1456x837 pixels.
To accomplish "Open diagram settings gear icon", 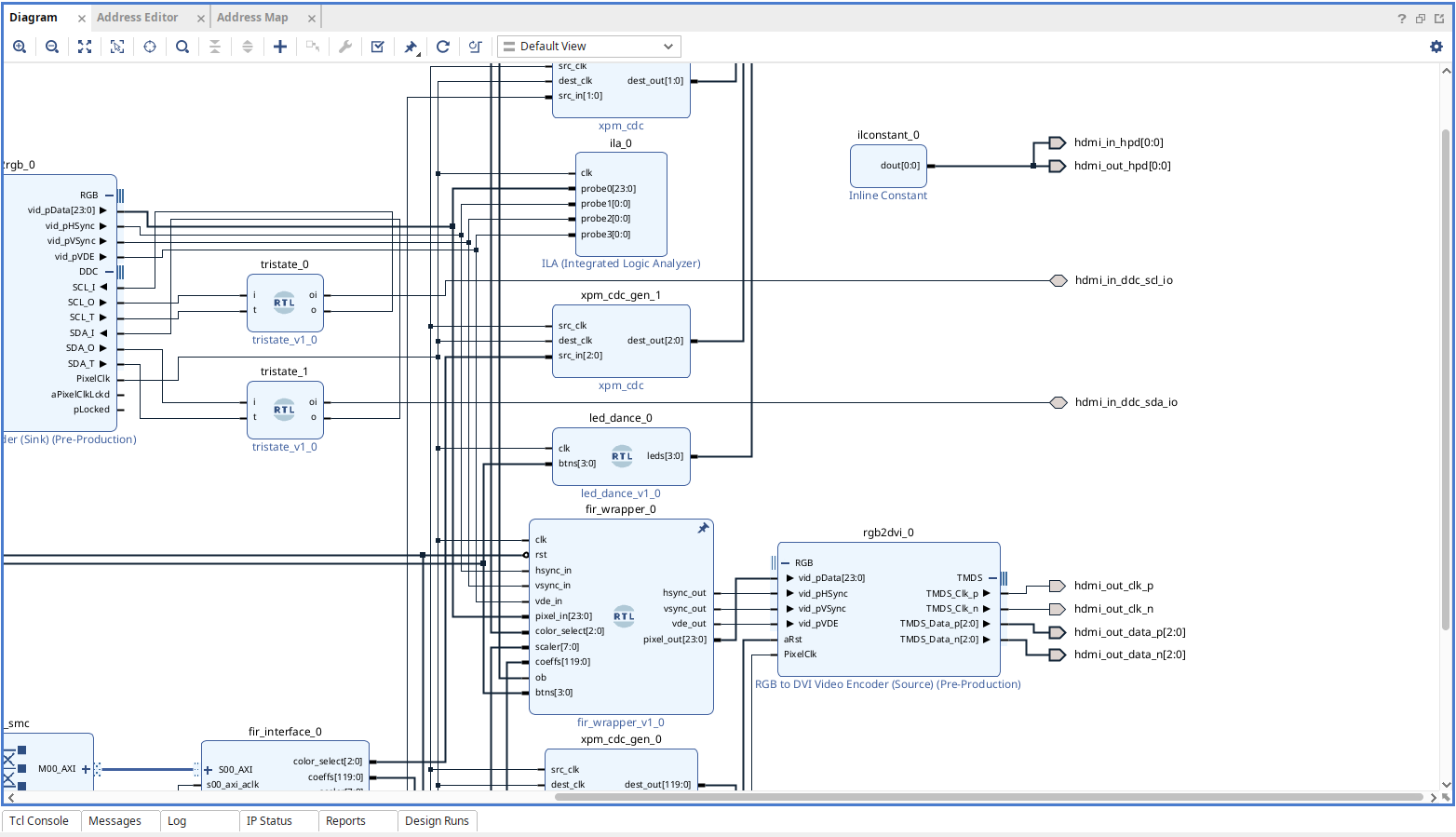I will [1436, 47].
